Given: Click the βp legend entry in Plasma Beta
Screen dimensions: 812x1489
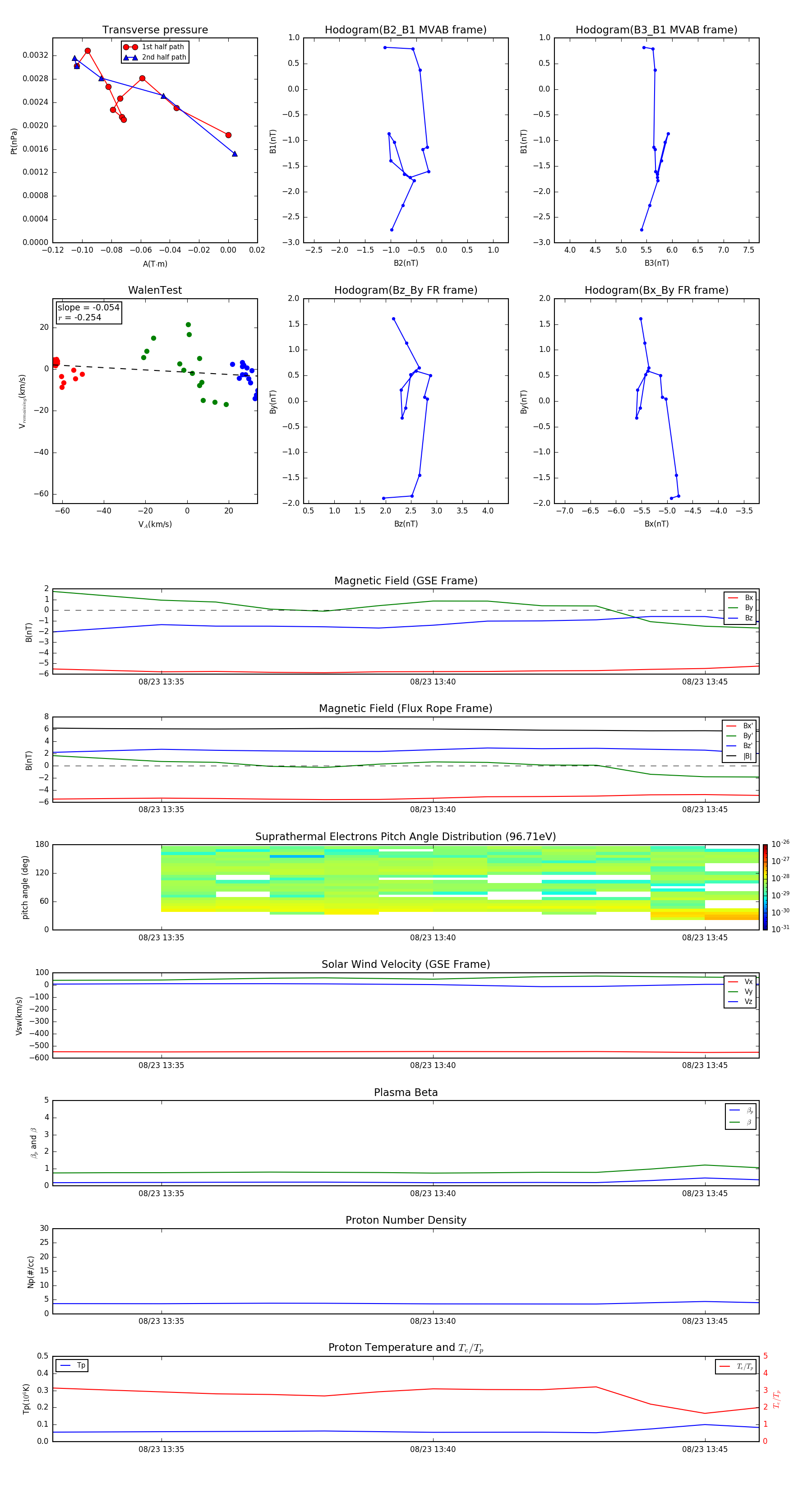Looking at the screenshot, I should (741, 1110).
